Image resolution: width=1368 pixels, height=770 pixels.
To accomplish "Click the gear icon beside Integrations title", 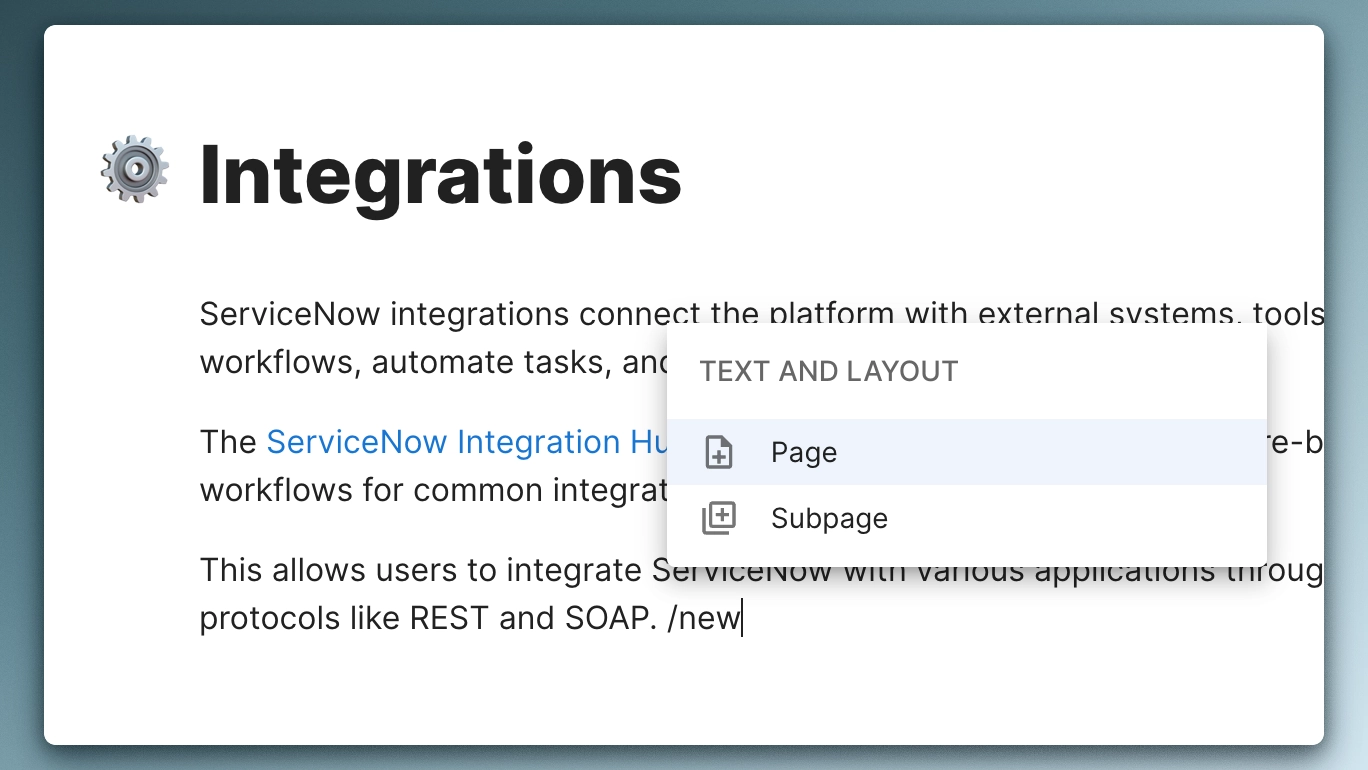I will point(135,171).
